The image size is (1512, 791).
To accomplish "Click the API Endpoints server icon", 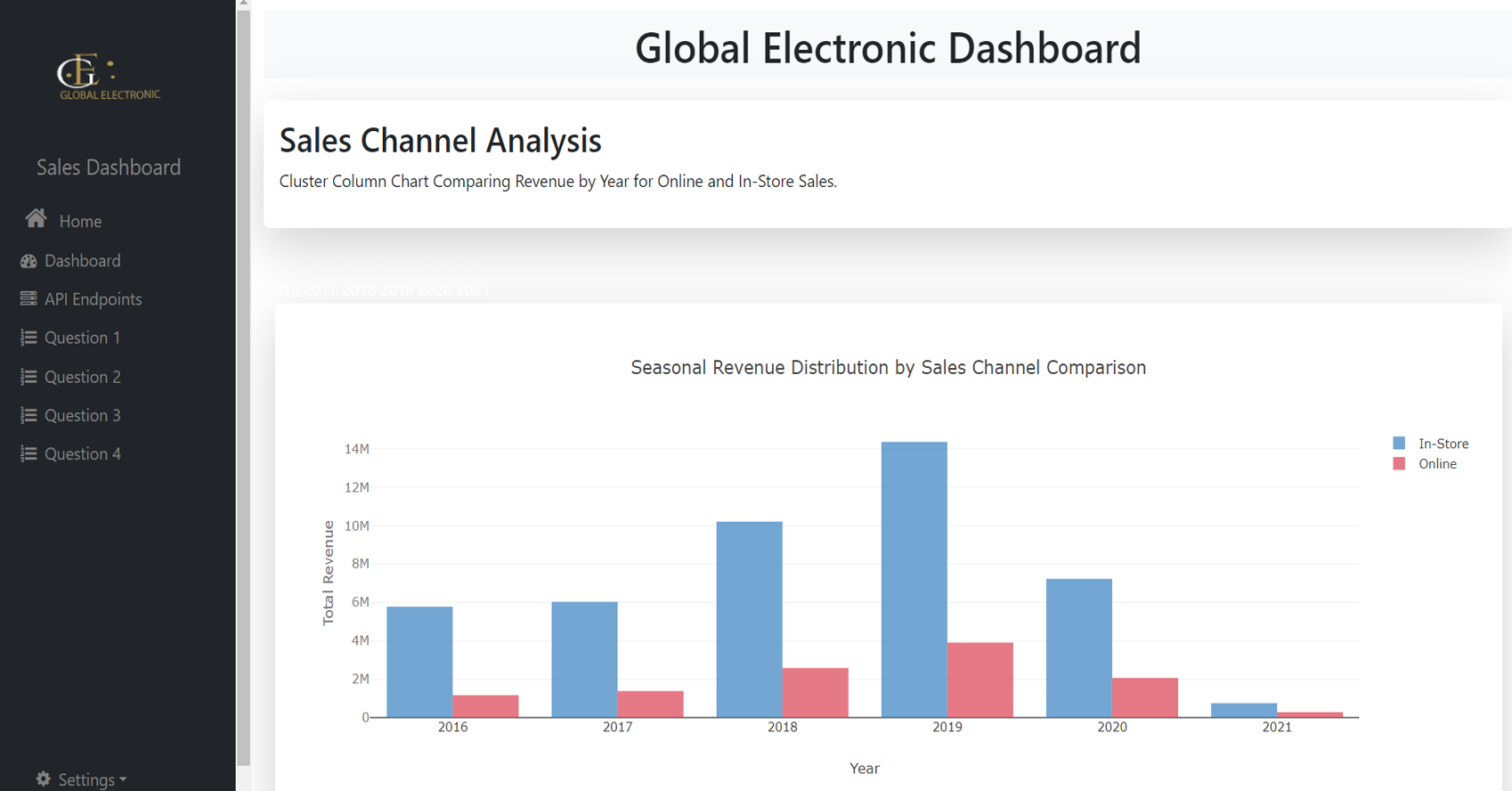I will point(28,299).
